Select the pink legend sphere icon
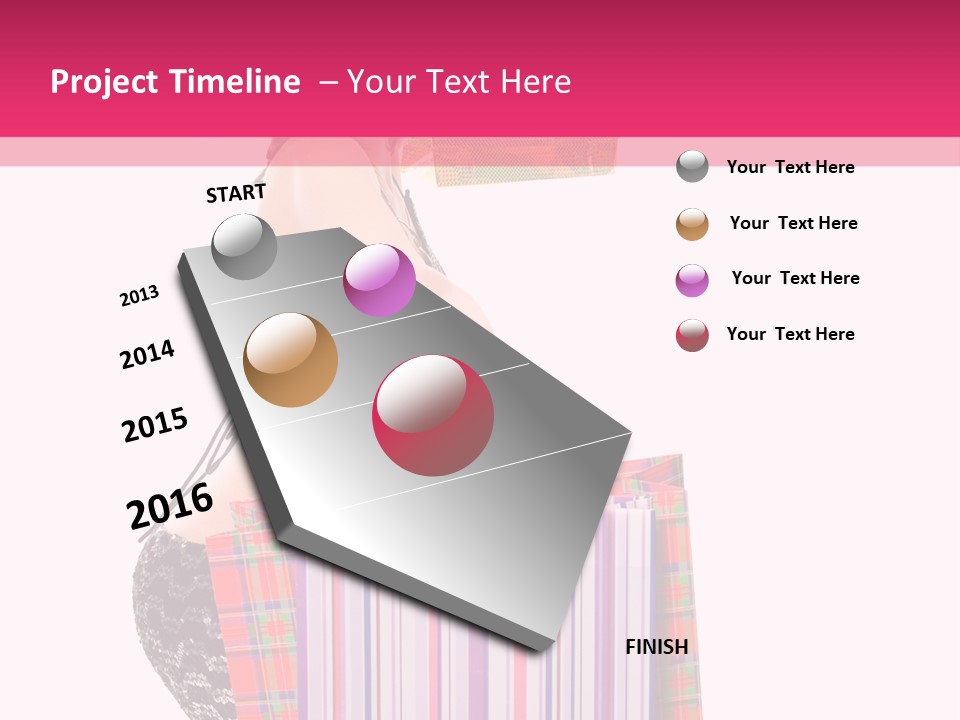This screenshot has width=960, height=720. coord(693,279)
